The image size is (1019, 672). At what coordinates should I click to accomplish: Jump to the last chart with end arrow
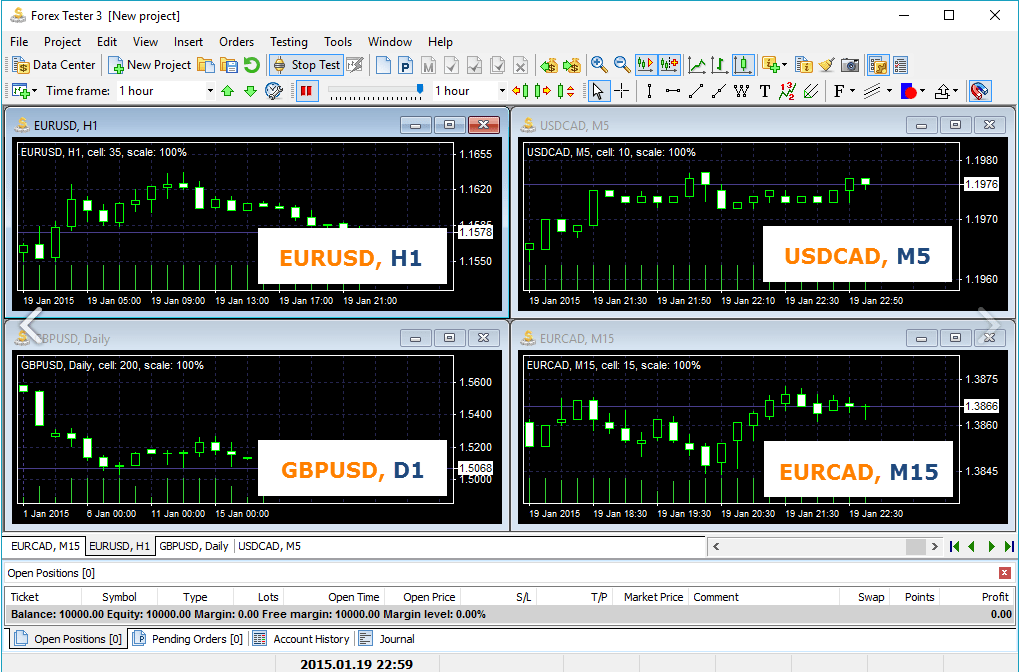pos(1009,547)
